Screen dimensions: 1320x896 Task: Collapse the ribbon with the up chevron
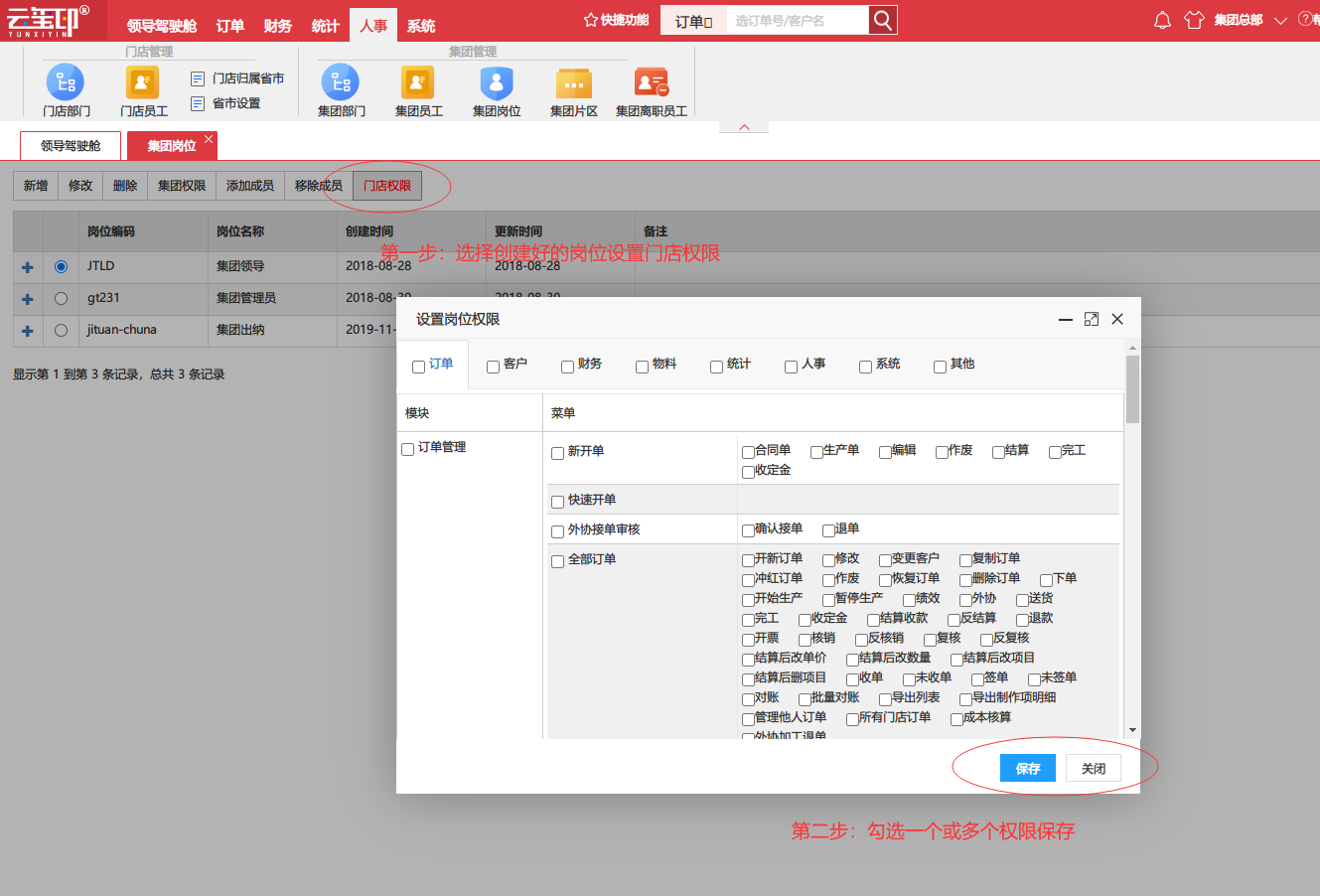click(745, 127)
